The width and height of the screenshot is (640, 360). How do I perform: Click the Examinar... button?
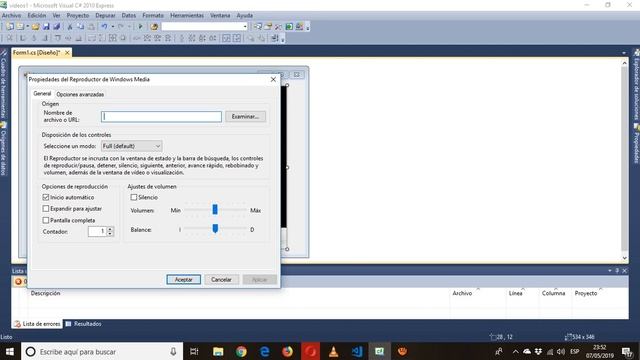[x=245, y=116]
